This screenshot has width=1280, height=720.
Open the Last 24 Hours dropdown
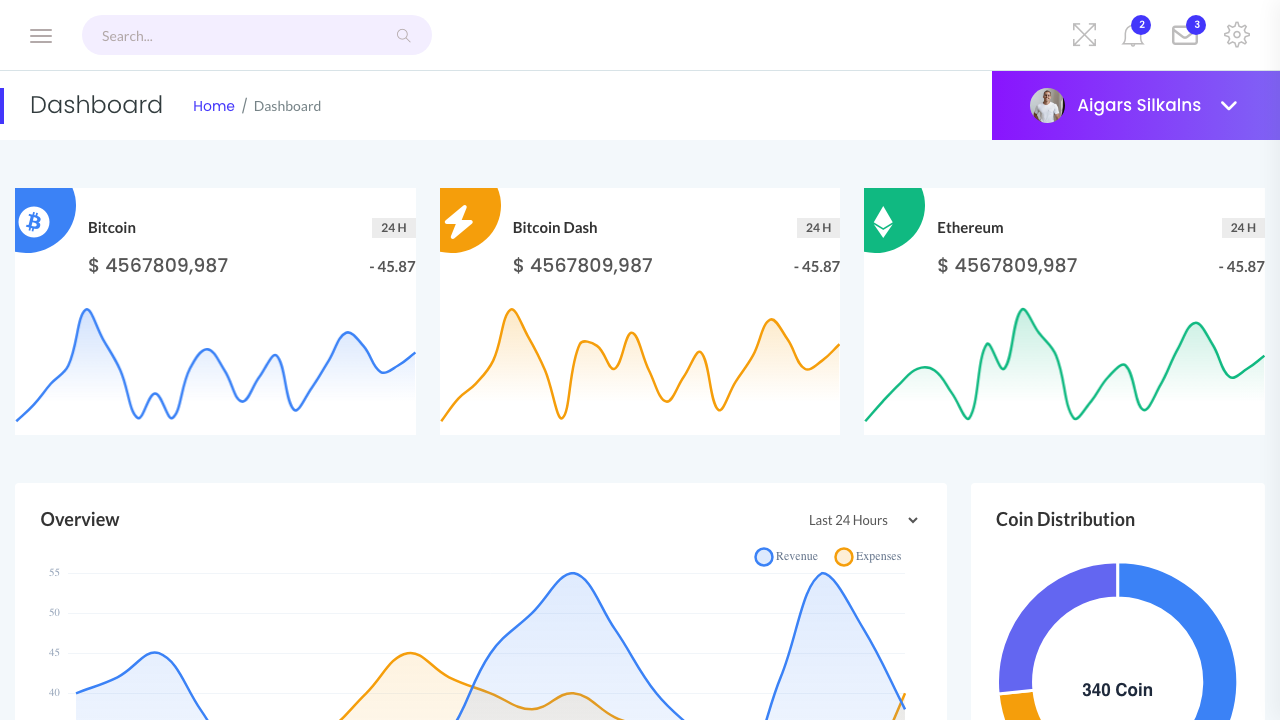click(860, 520)
